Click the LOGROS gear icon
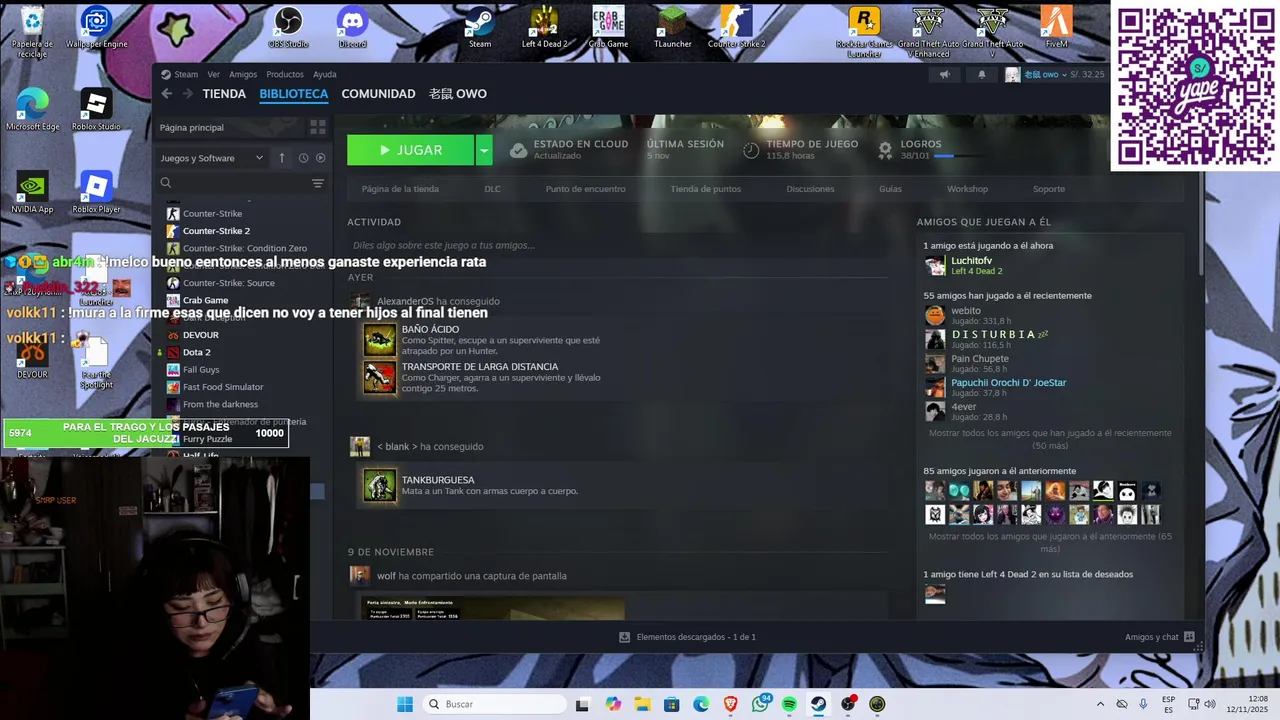 pos(885,150)
